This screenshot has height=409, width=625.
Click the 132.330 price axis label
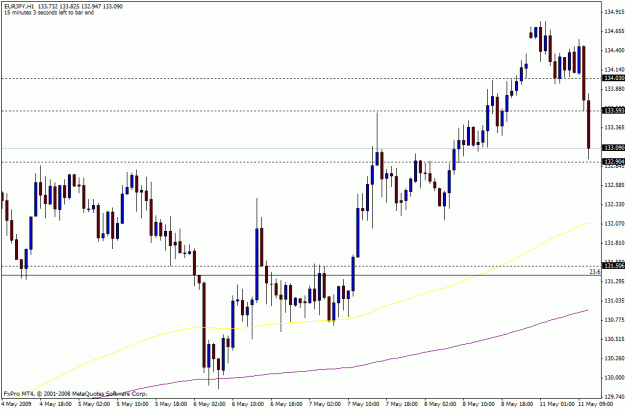point(614,204)
